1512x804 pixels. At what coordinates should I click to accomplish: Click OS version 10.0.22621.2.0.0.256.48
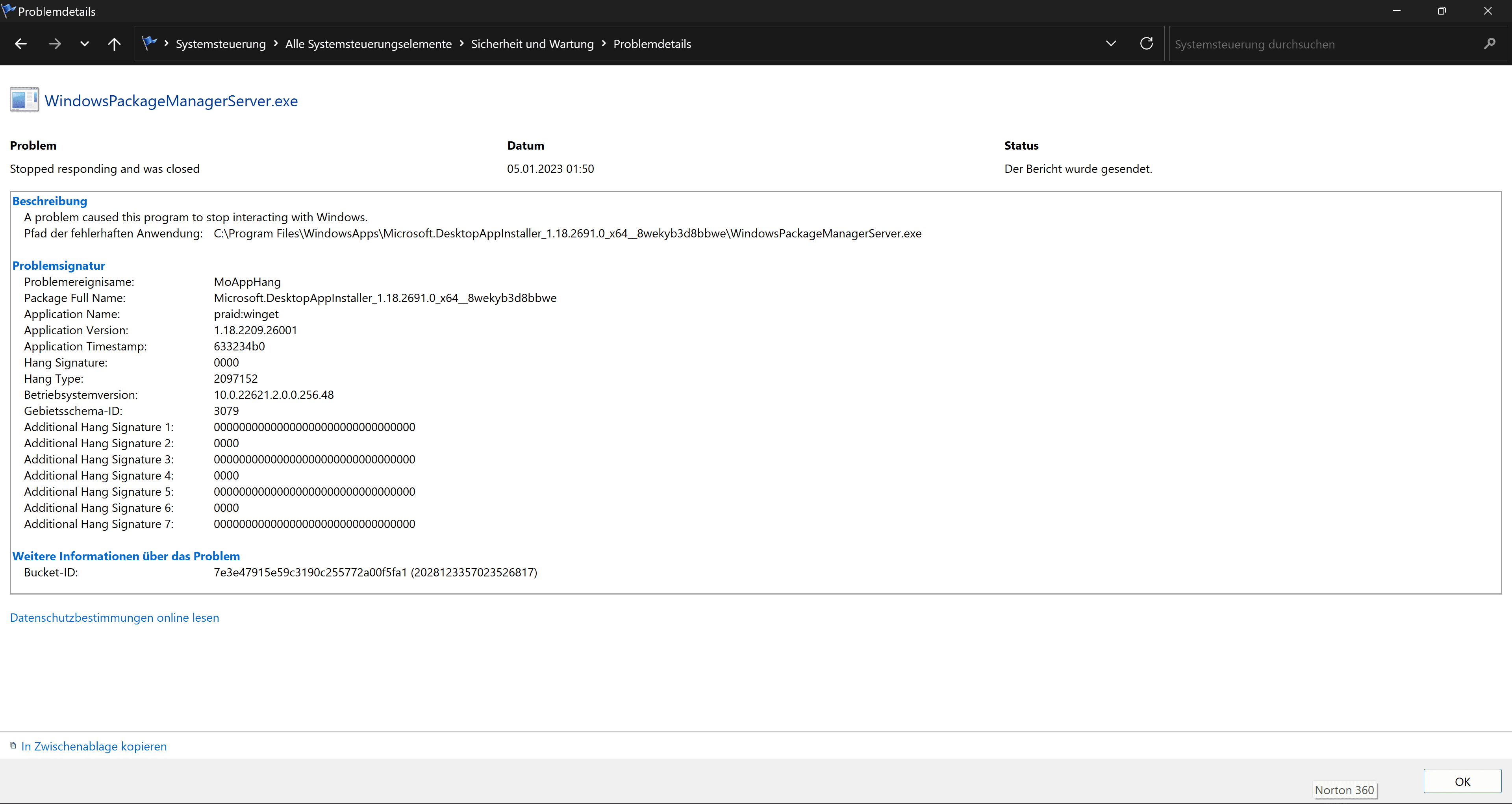click(274, 395)
